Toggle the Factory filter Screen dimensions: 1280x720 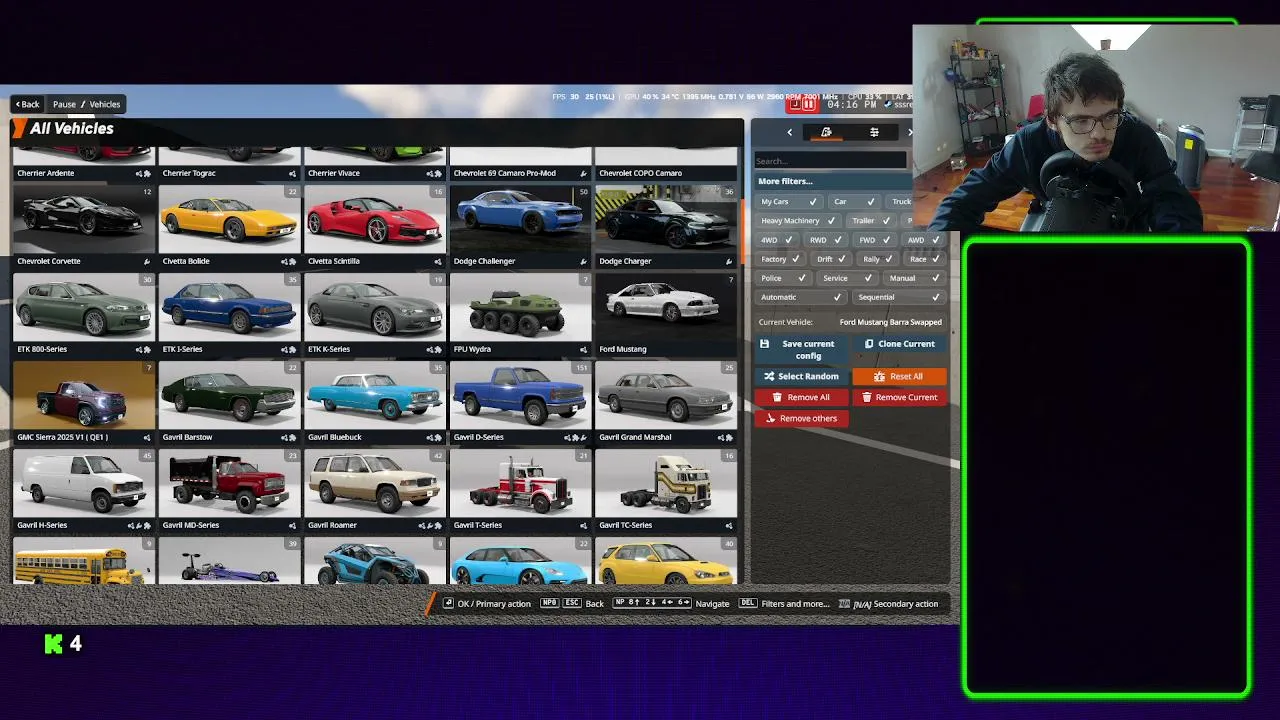pyautogui.click(x=780, y=259)
